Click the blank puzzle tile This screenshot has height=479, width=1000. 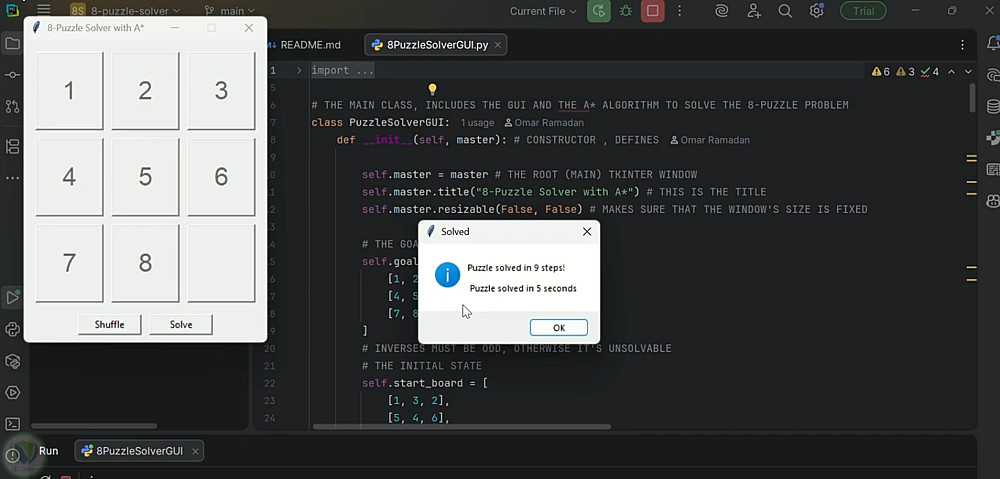coord(221,263)
